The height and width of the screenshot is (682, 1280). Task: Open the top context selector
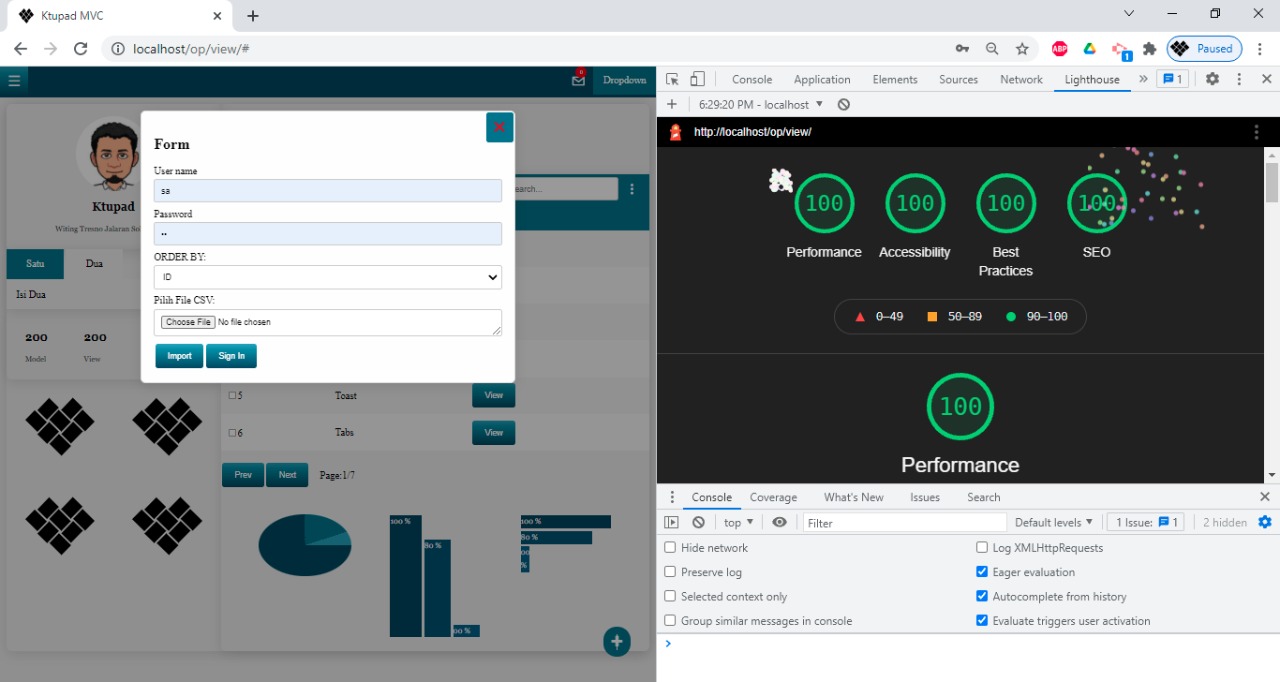tap(739, 522)
